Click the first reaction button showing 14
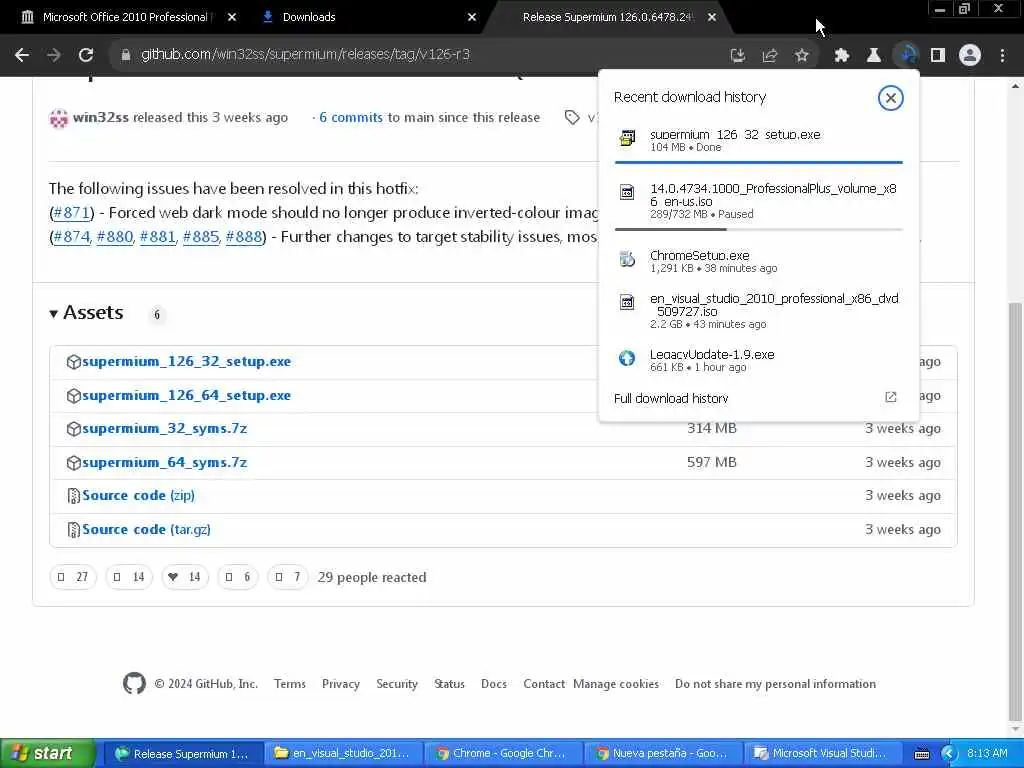 [x=129, y=577]
